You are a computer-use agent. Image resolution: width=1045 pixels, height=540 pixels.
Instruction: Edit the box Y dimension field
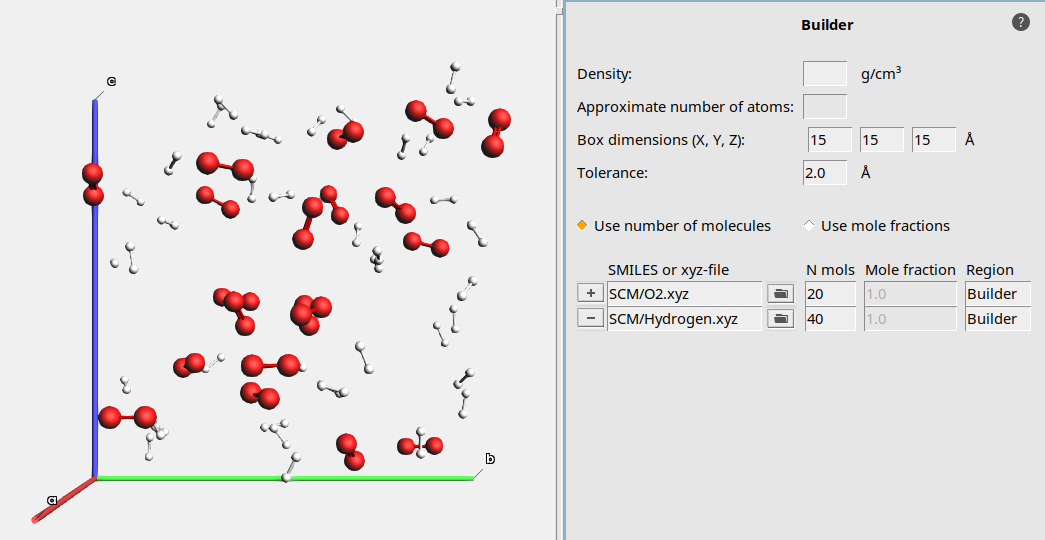pos(881,140)
